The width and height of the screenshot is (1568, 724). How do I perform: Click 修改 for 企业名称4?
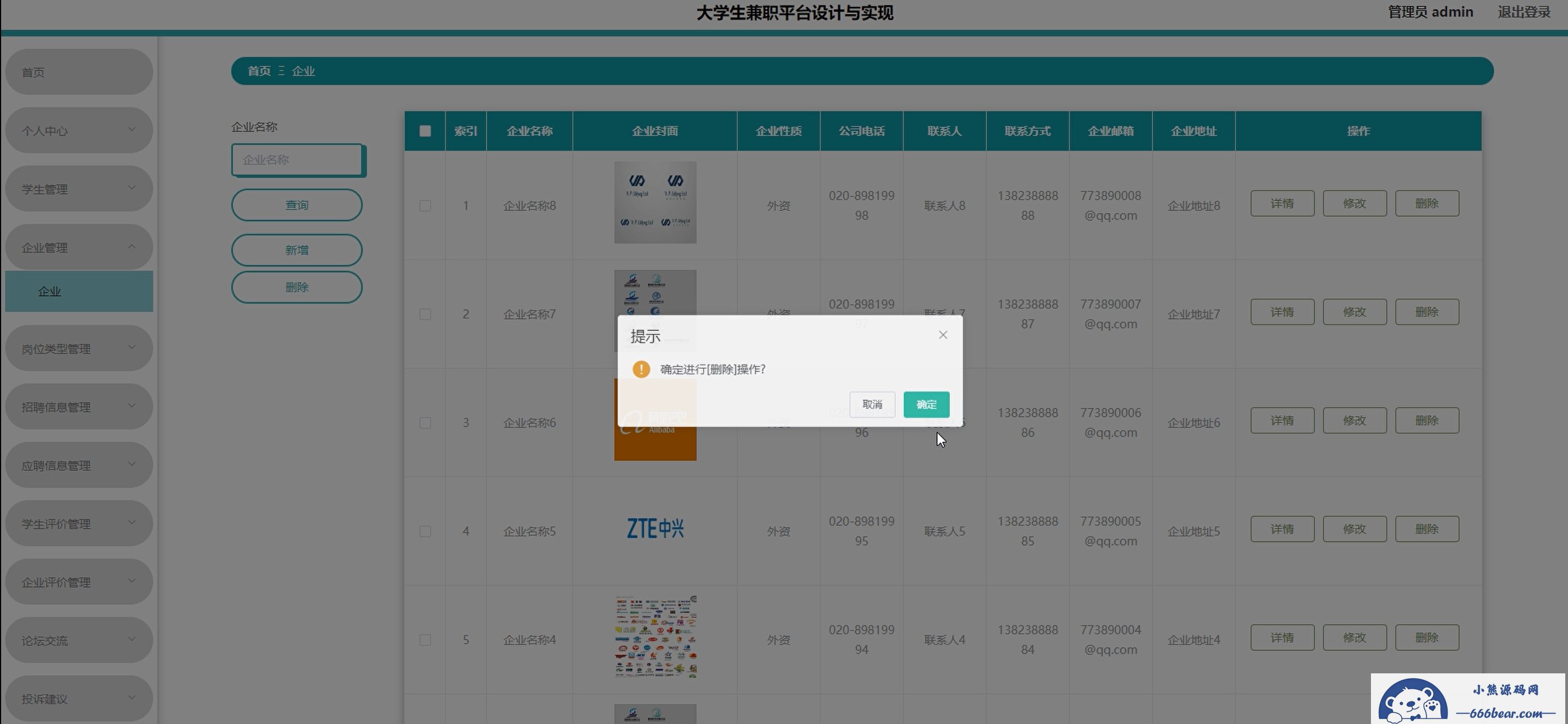click(x=1354, y=638)
